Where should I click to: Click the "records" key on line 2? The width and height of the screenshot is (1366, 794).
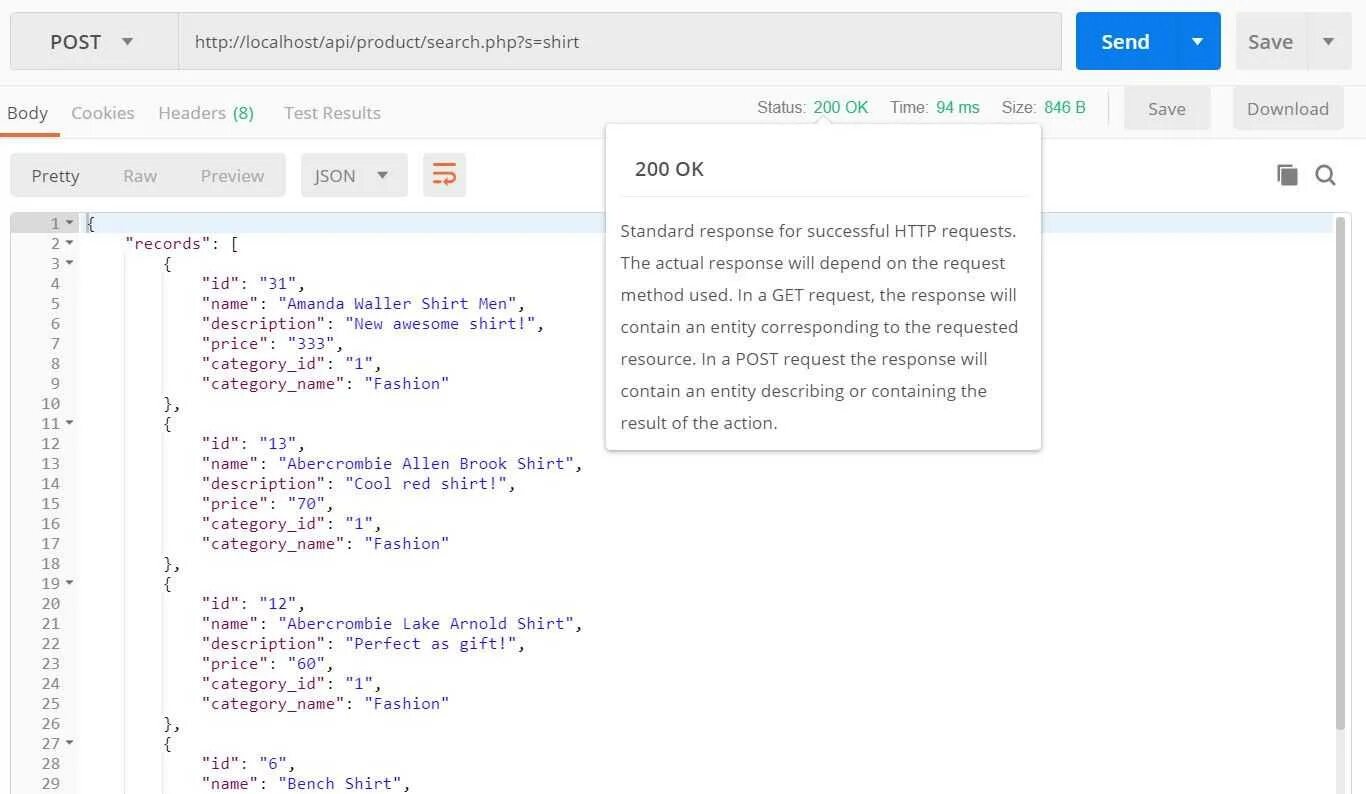pyautogui.click(x=168, y=243)
